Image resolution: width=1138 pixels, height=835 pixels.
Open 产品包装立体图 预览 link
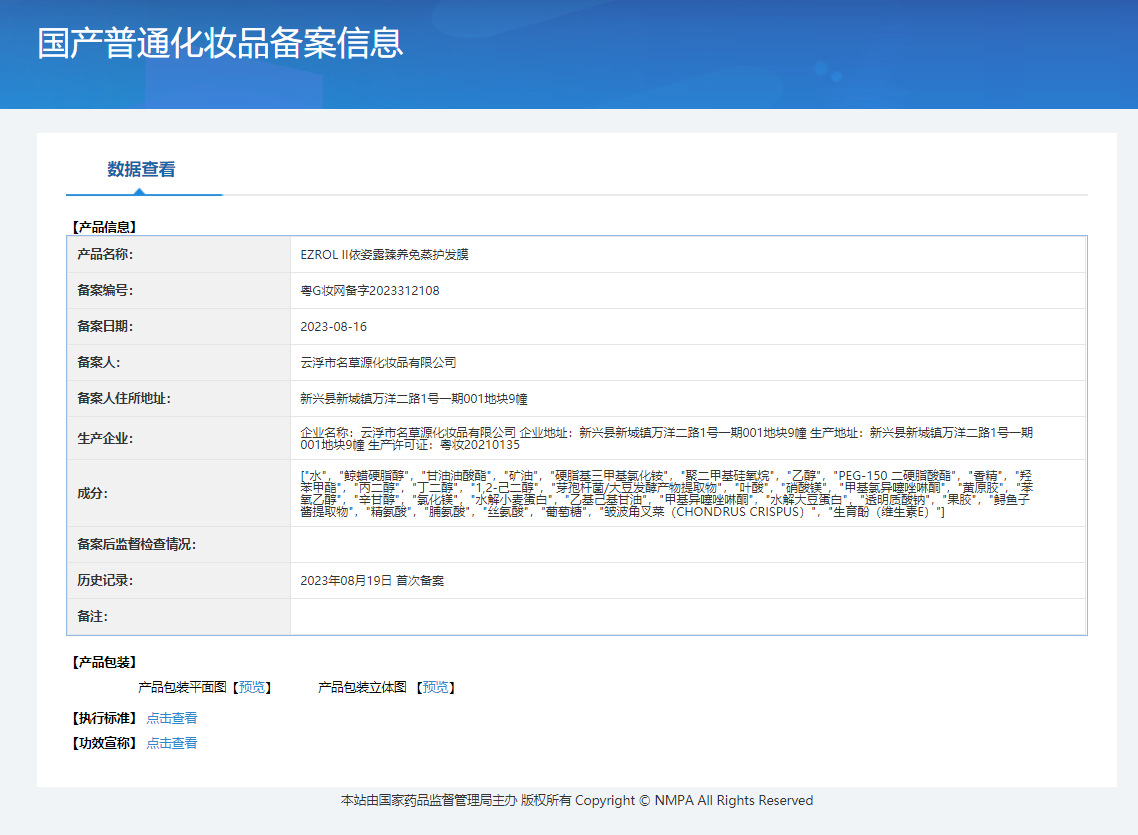(x=436, y=687)
